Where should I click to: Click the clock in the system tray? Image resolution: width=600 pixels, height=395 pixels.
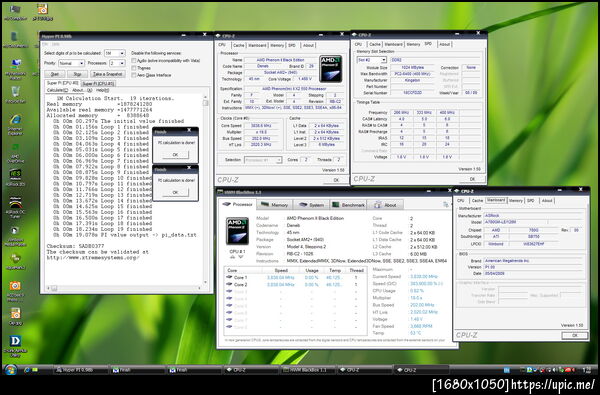(x=587, y=370)
